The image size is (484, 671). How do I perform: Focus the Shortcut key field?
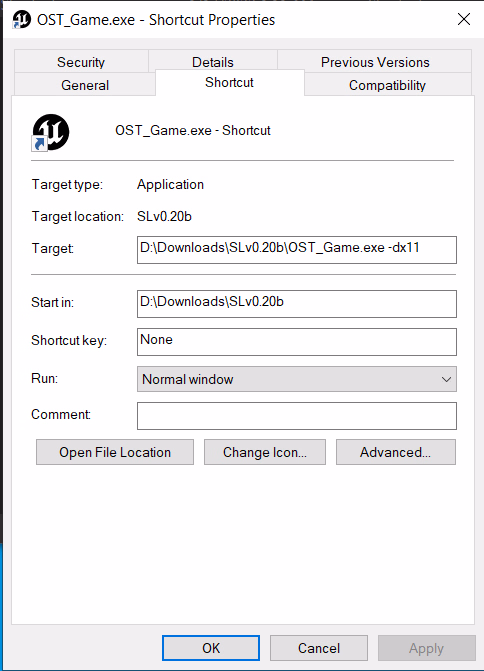pos(297,341)
